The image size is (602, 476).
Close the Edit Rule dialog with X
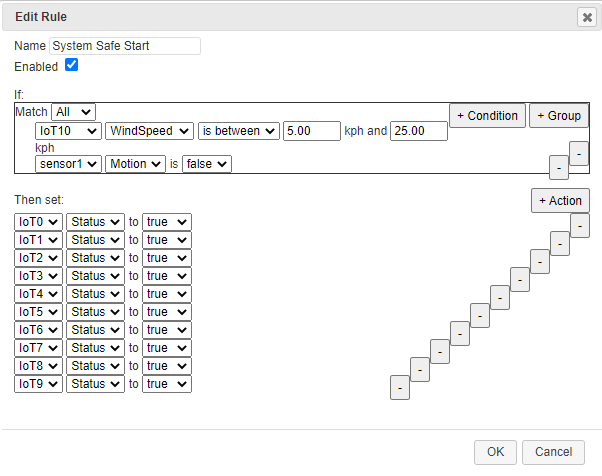click(x=586, y=17)
